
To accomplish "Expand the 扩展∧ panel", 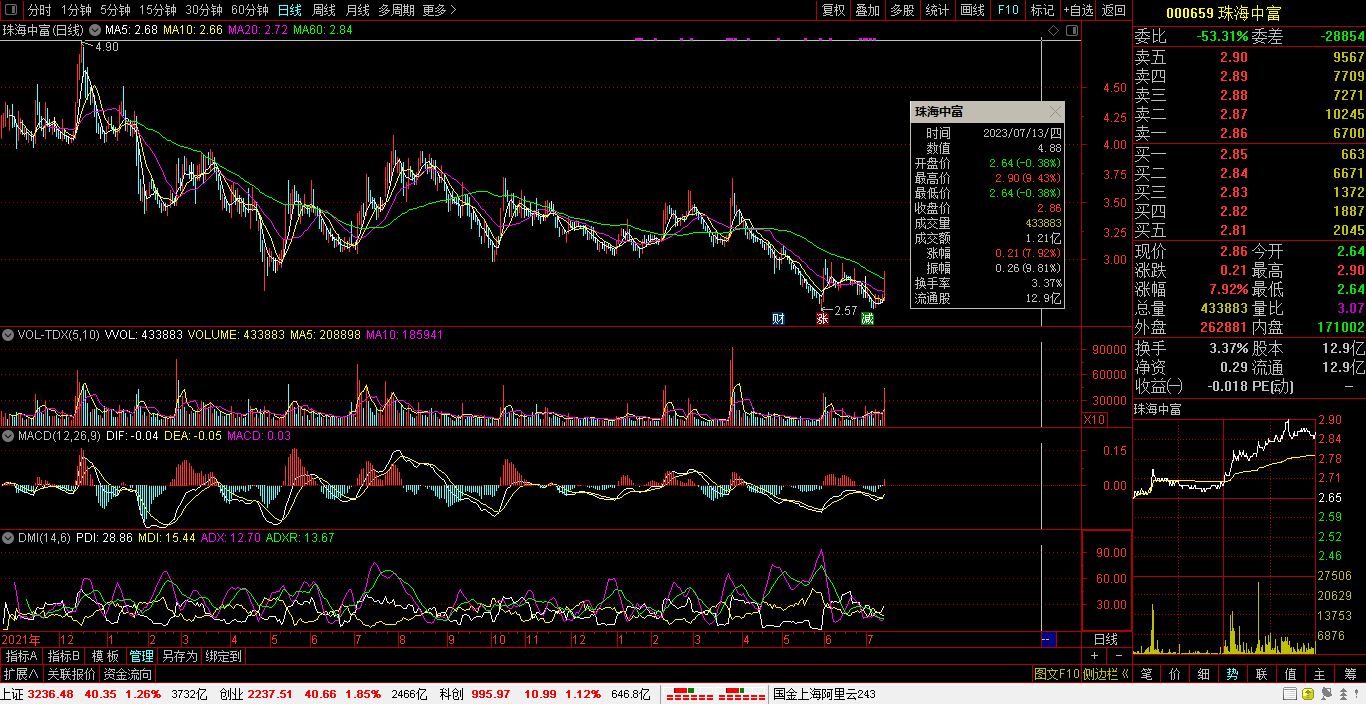I will click(x=20, y=674).
